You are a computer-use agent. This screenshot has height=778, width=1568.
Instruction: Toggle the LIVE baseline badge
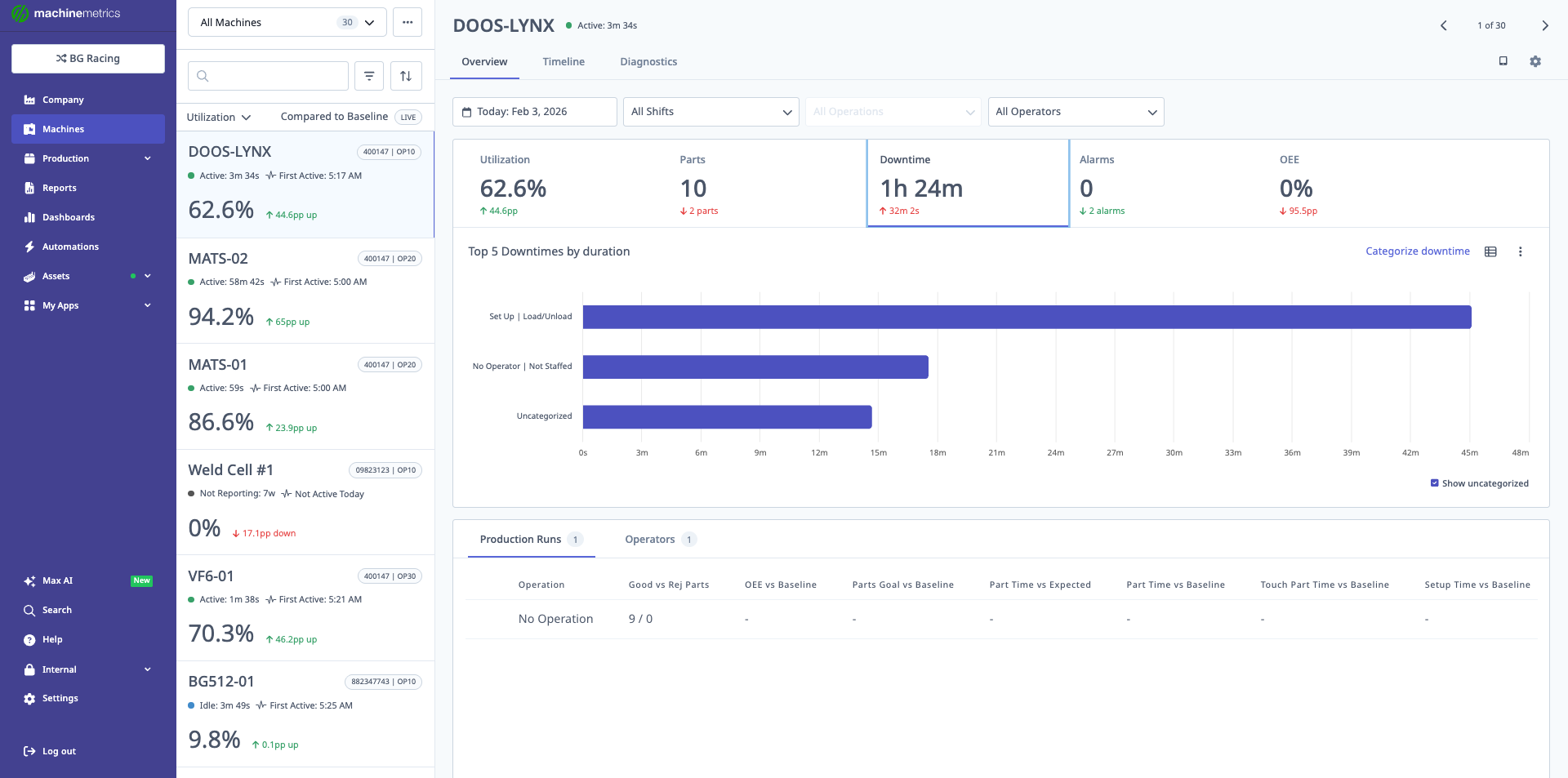pos(408,117)
